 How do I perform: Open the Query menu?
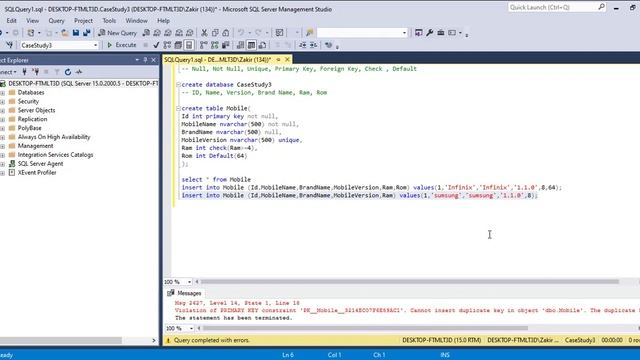pyautogui.click(x=56, y=20)
